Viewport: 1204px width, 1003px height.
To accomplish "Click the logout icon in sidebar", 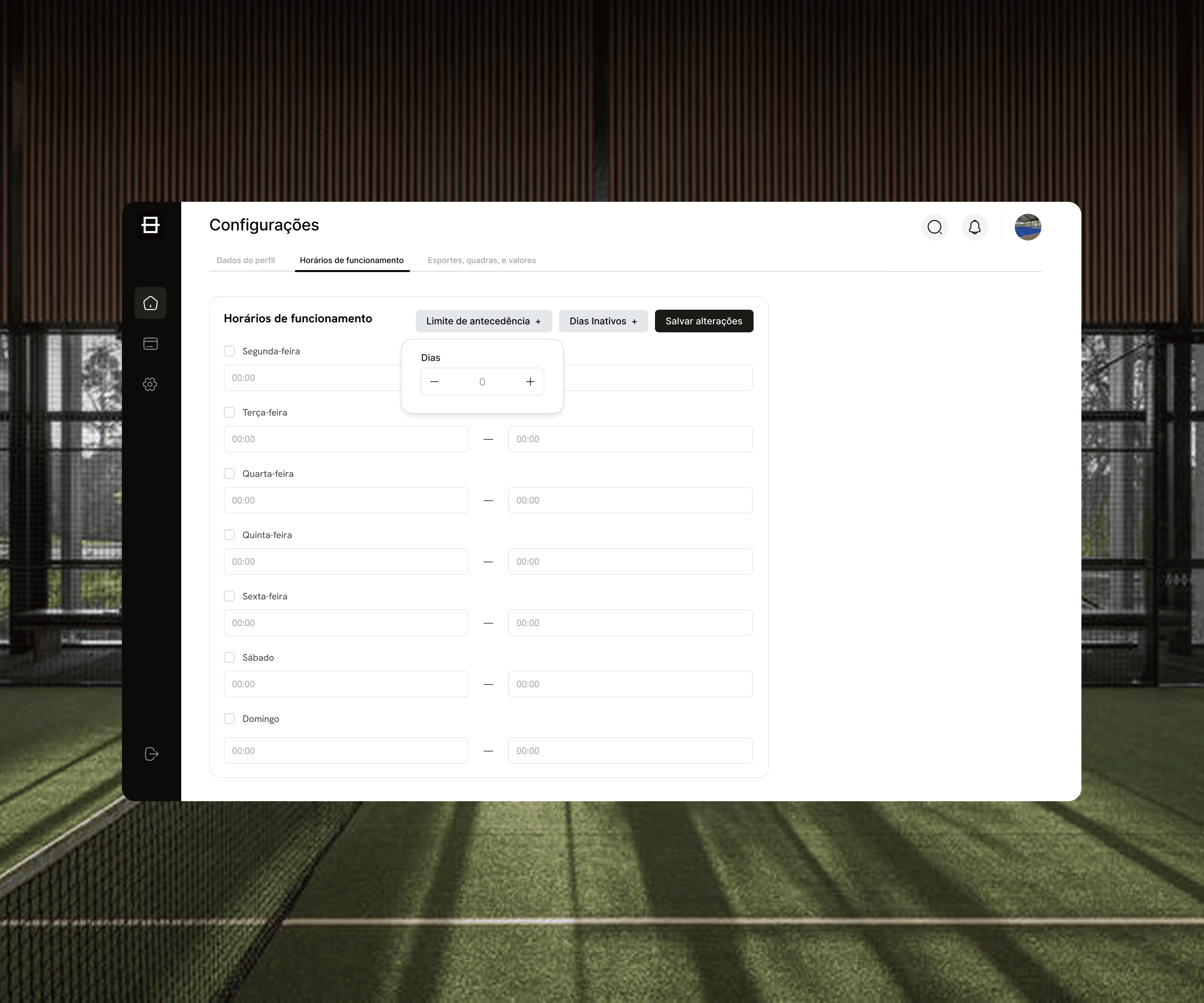I will click(151, 754).
